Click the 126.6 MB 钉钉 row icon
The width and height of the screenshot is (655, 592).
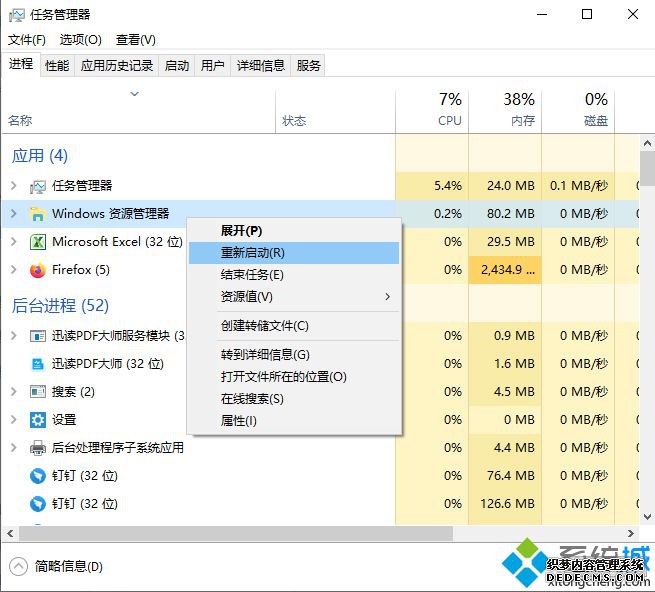coord(38,504)
